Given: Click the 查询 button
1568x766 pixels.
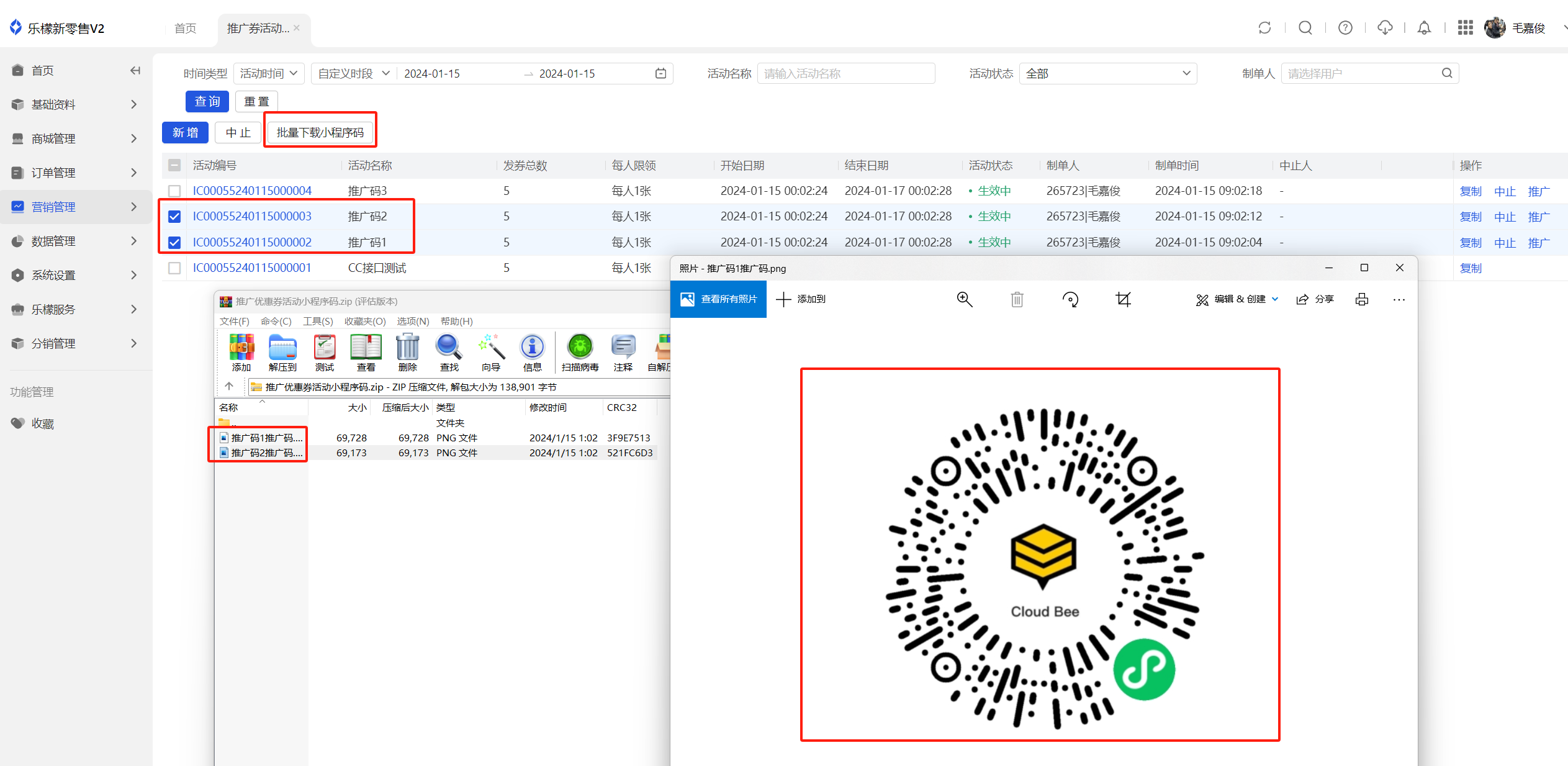Looking at the screenshot, I should (207, 101).
